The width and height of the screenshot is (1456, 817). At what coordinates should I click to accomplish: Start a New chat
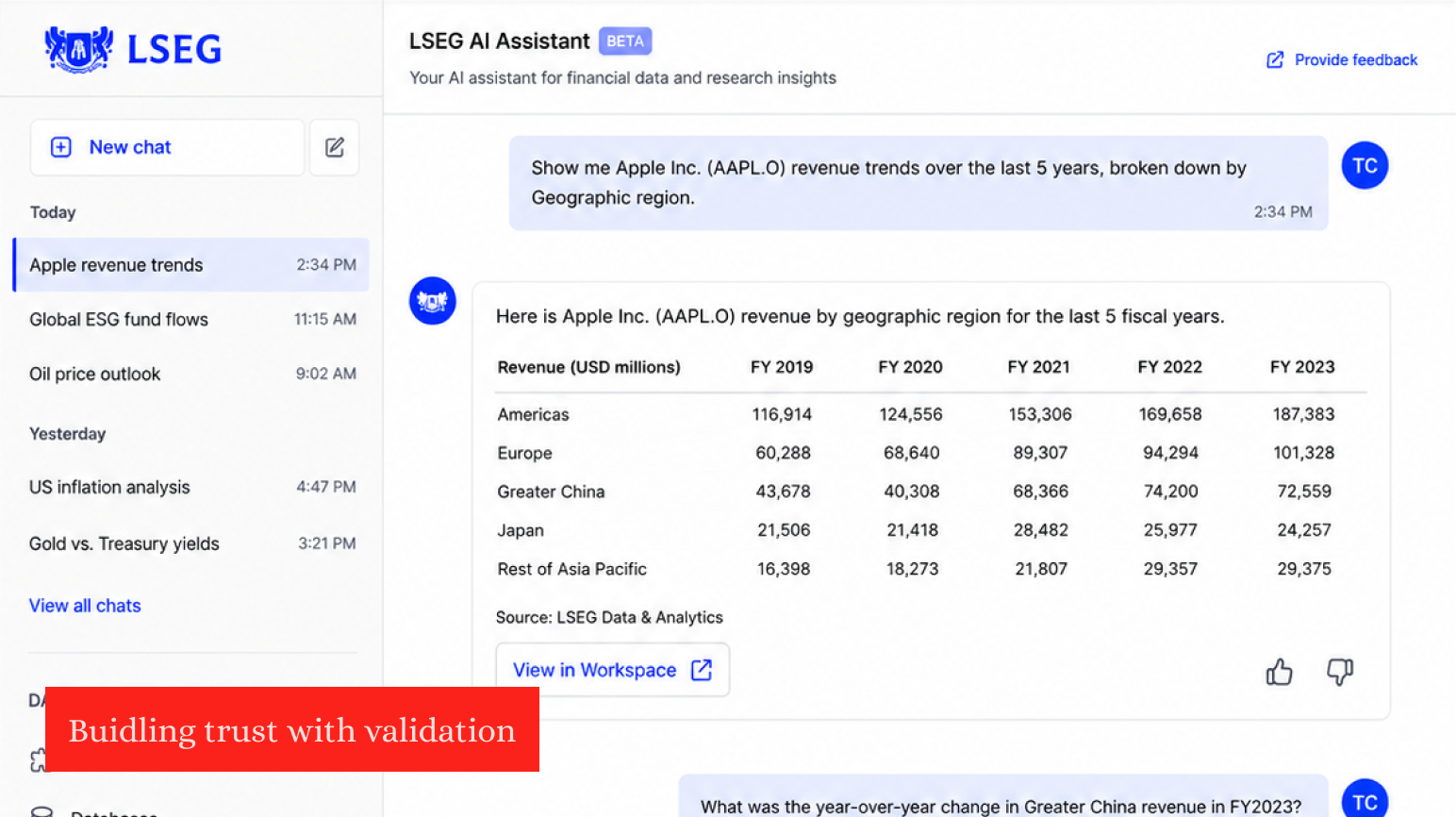pos(167,147)
